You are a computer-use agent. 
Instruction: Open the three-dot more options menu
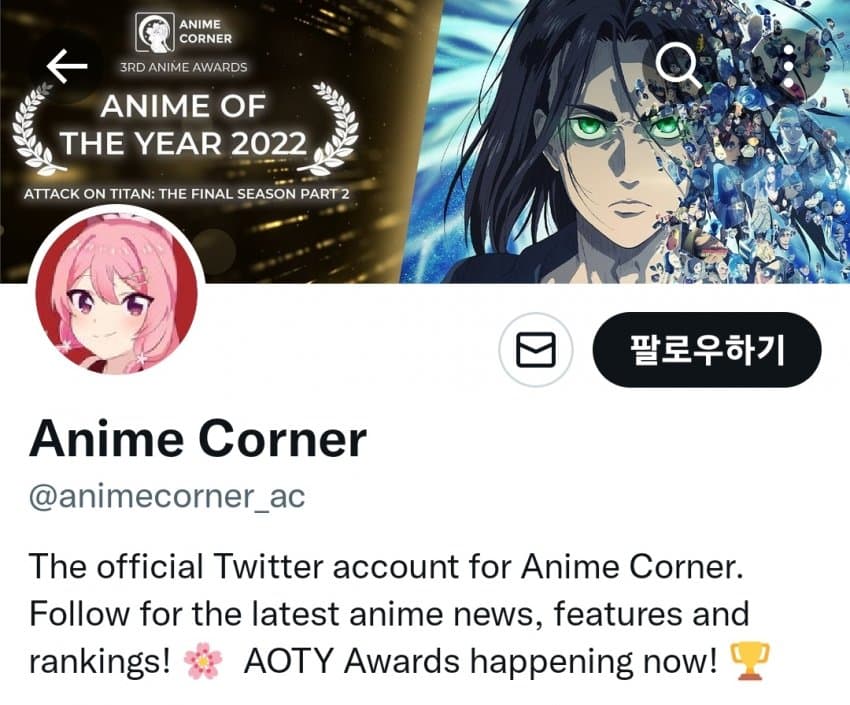(789, 66)
